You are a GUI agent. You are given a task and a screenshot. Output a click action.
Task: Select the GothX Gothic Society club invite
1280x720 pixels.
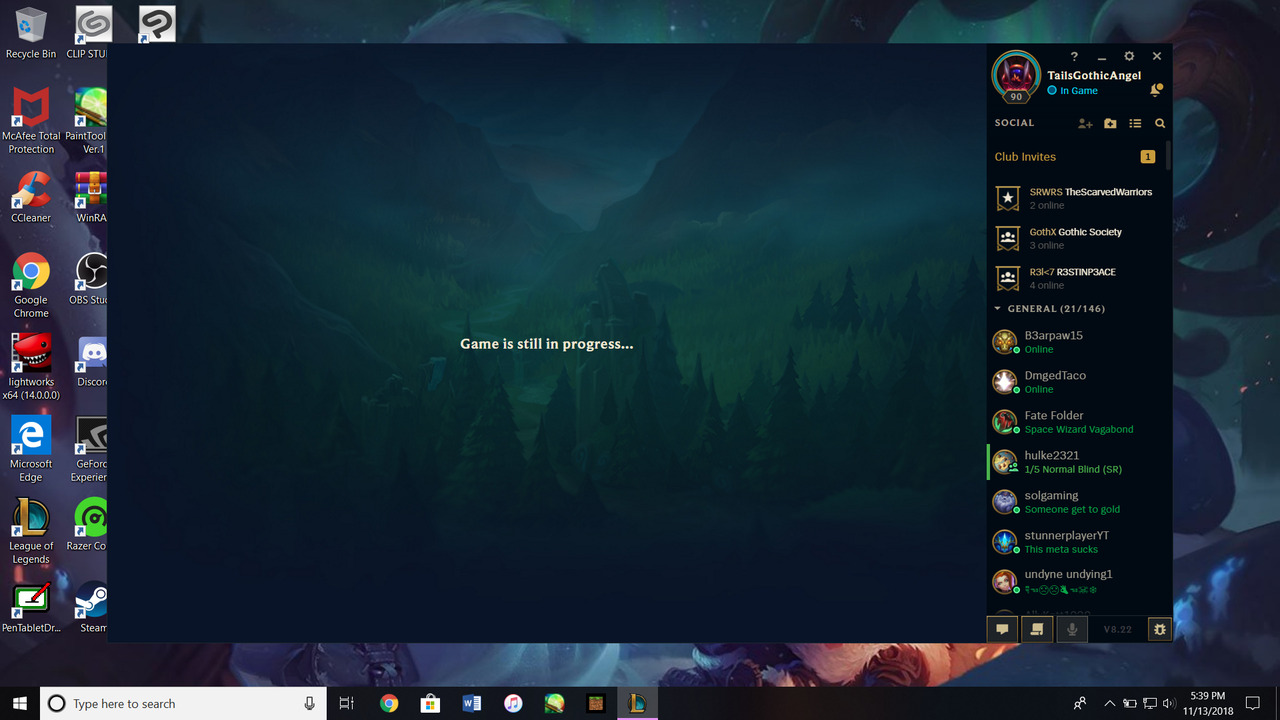[x=1076, y=238]
